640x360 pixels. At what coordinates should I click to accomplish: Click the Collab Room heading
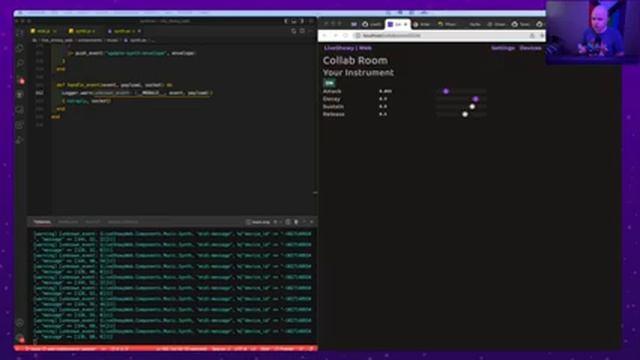[x=355, y=60]
